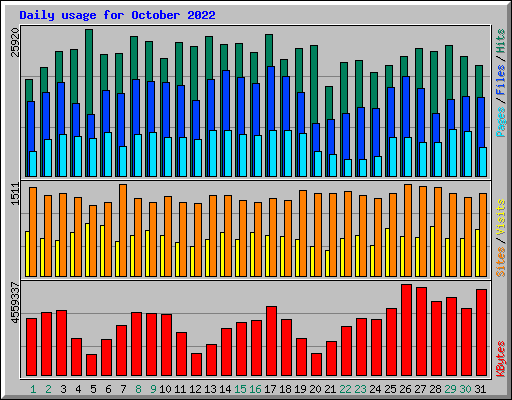Click day 15 on the x-axis
The height and width of the screenshot is (400, 512).
pyautogui.click(x=240, y=389)
